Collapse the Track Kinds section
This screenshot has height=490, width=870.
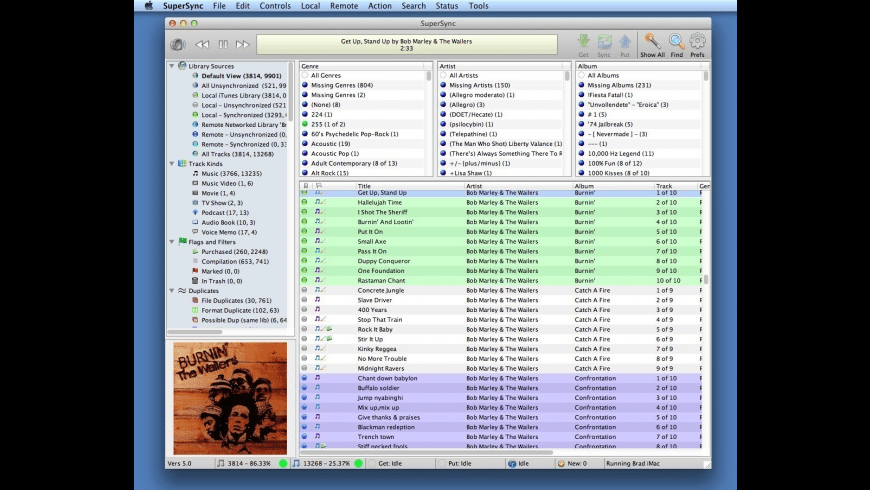(171, 163)
